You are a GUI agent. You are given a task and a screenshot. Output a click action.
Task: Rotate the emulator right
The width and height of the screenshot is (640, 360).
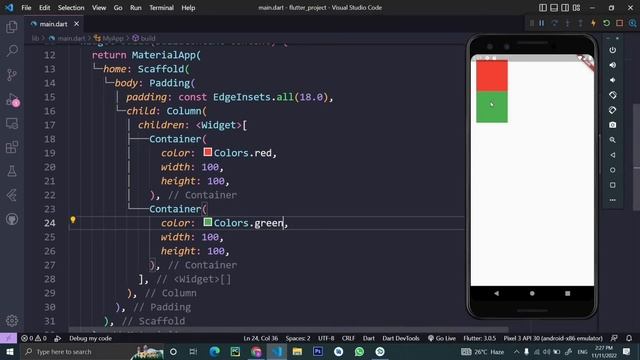(613, 110)
